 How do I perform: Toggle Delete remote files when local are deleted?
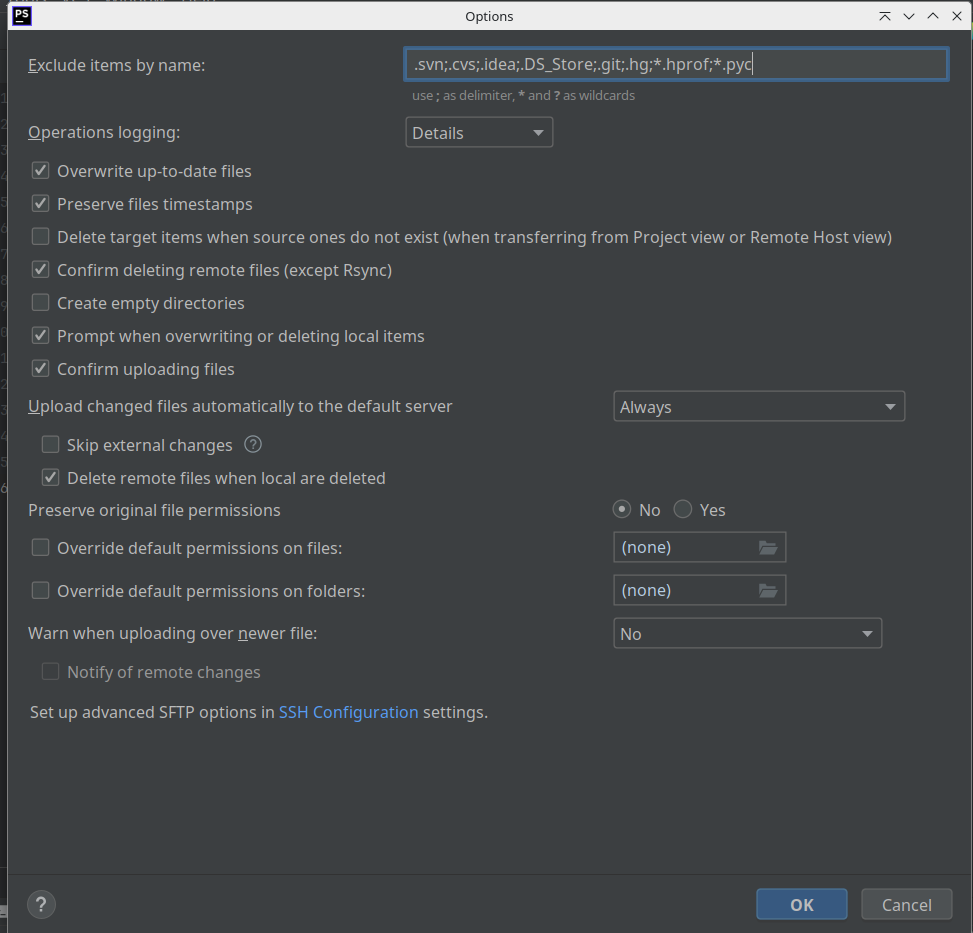pos(51,478)
